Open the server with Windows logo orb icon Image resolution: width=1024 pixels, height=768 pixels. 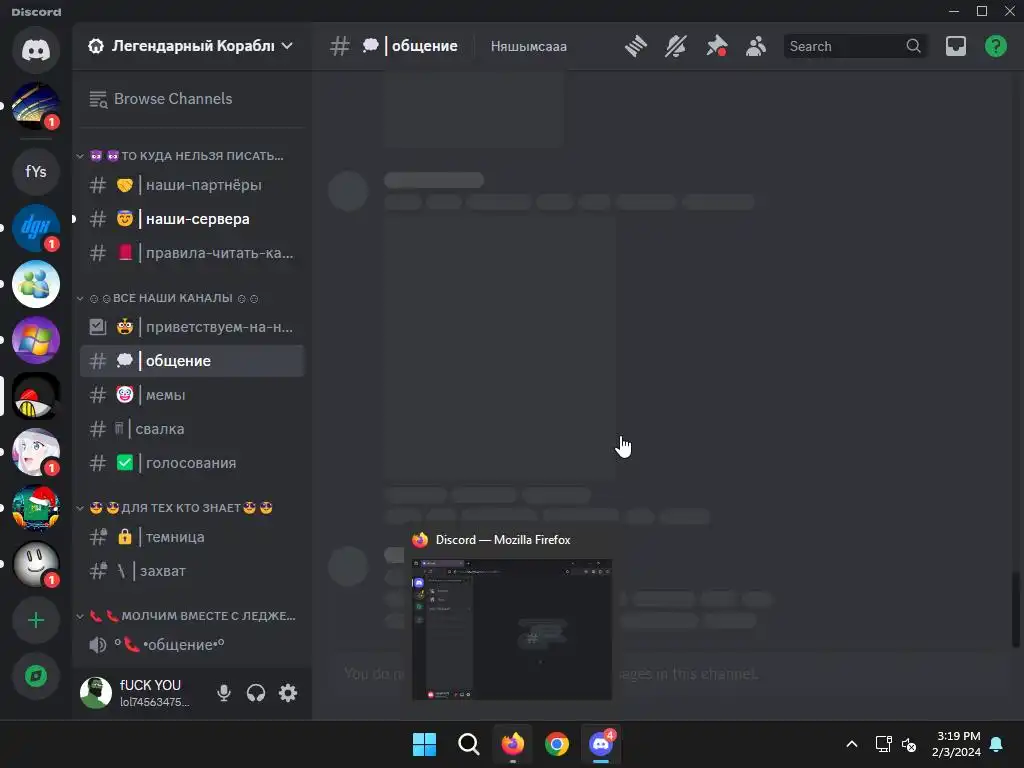36,340
